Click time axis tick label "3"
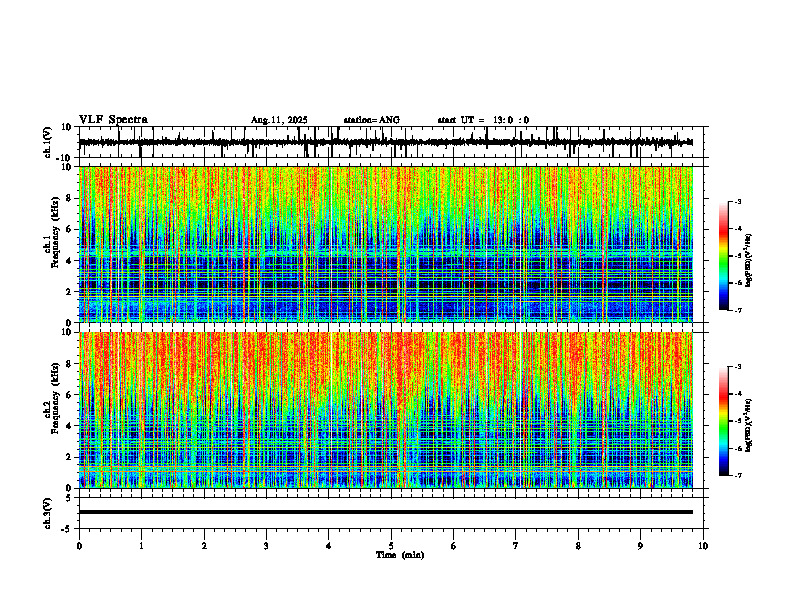This screenshot has height=612, width=792. (266, 546)
